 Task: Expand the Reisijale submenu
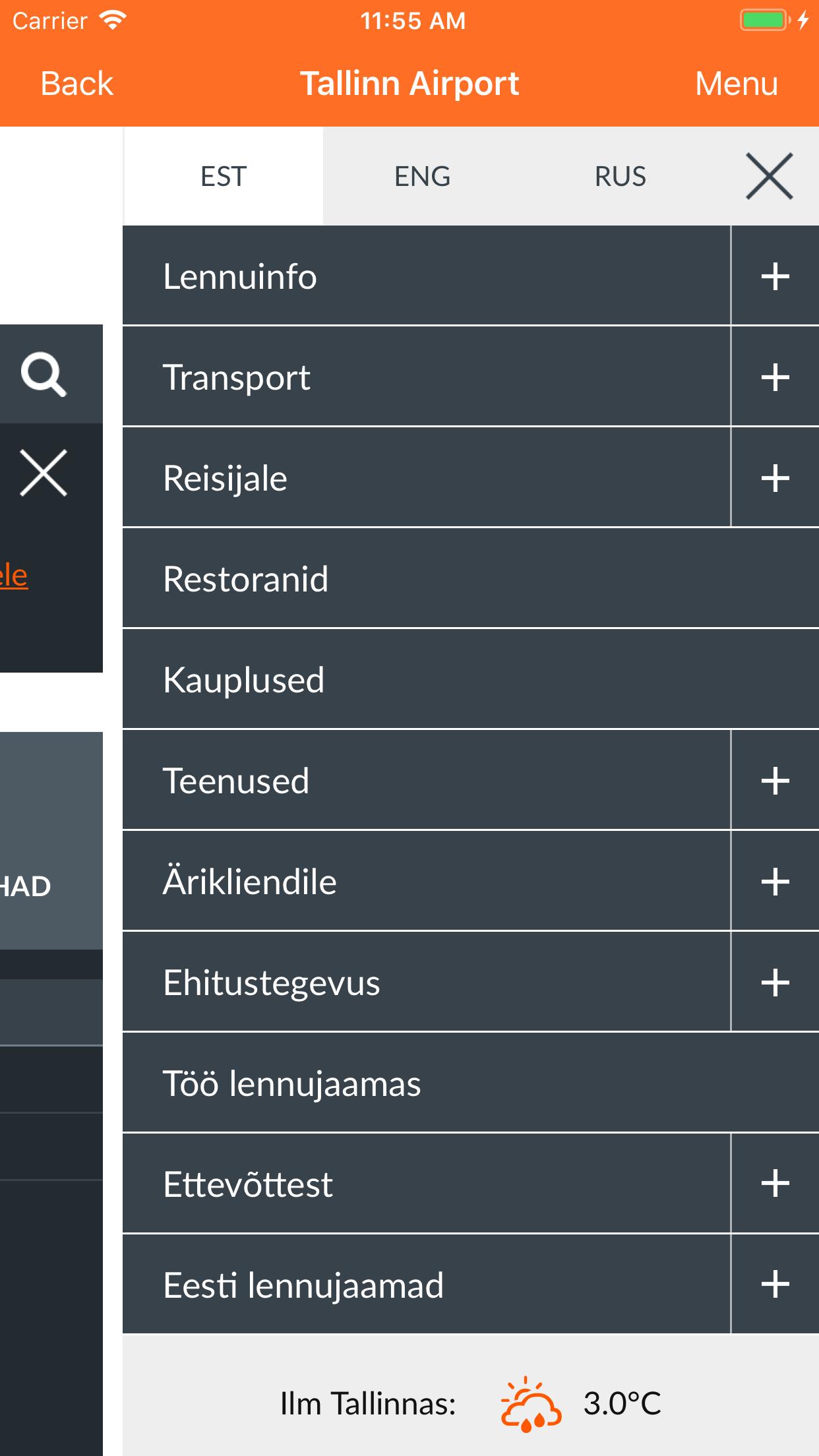click(775, 478)
